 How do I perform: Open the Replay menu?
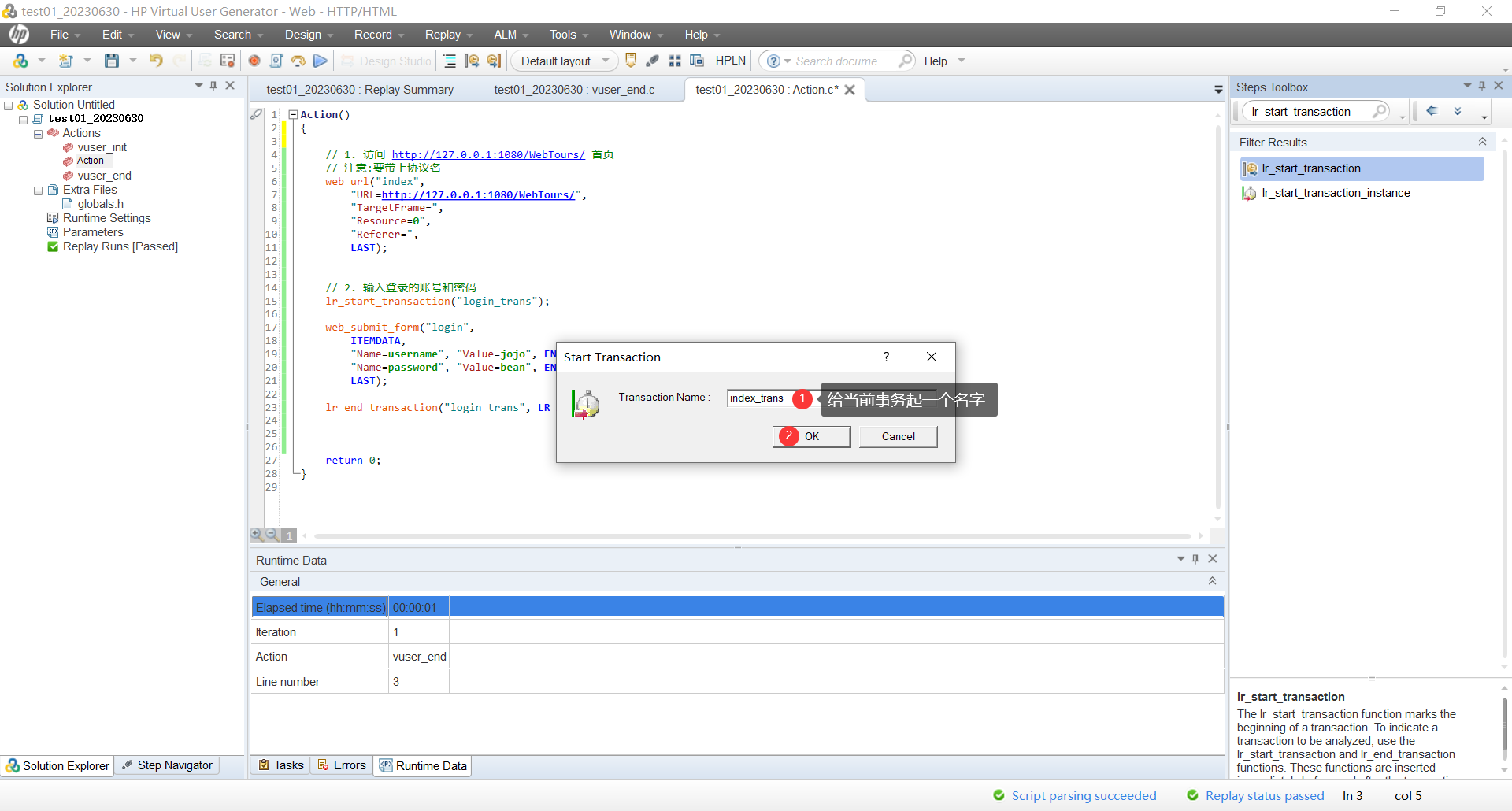pyautogui.click(x=449, y=35)
